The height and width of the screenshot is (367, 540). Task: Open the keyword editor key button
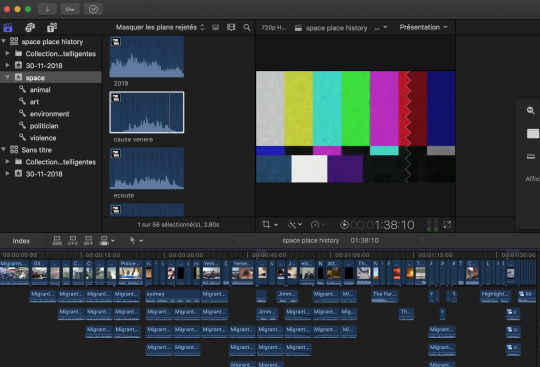pos(70,9)
